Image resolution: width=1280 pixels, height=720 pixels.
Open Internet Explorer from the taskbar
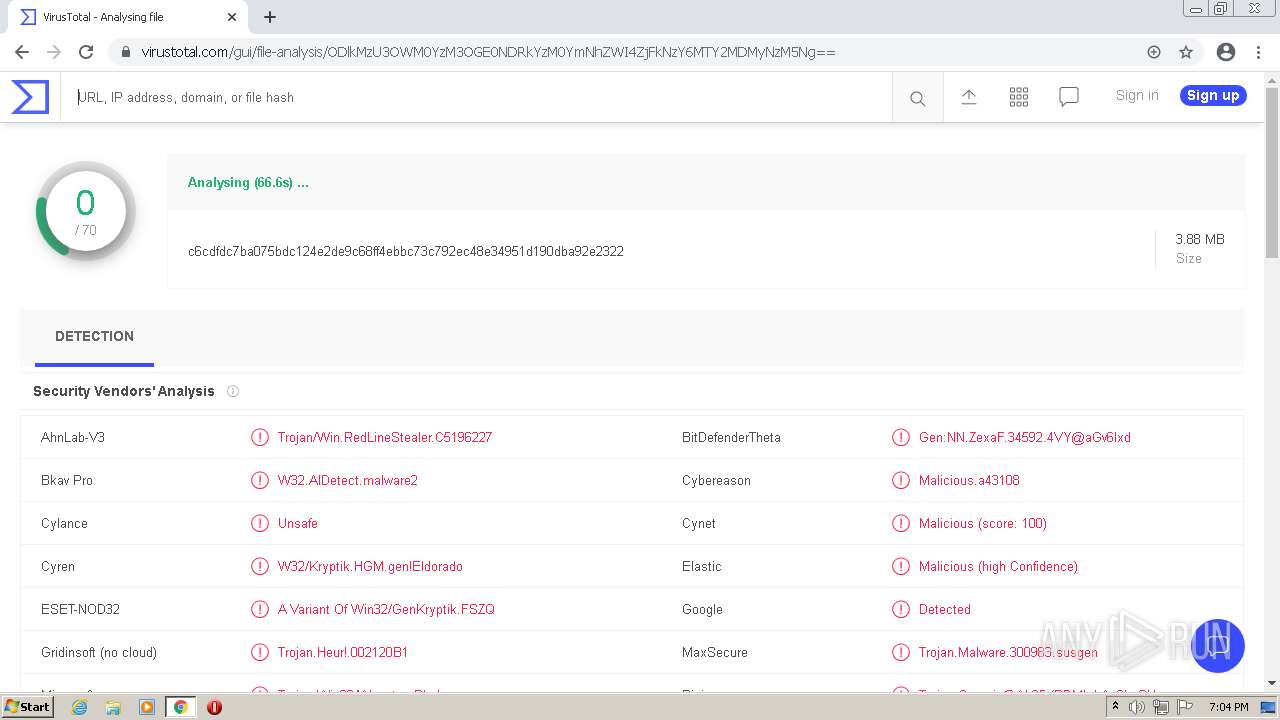pyautogui.click(x=80, y=707)
